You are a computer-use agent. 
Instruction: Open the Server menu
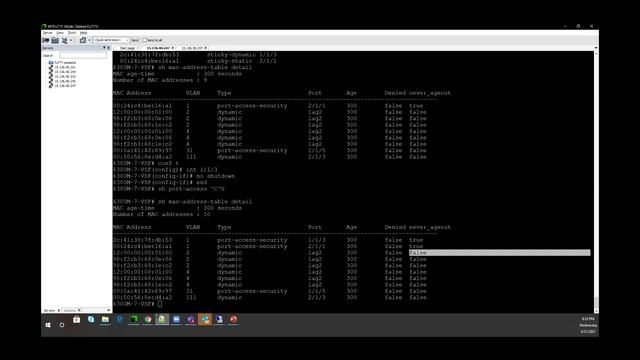47,33
